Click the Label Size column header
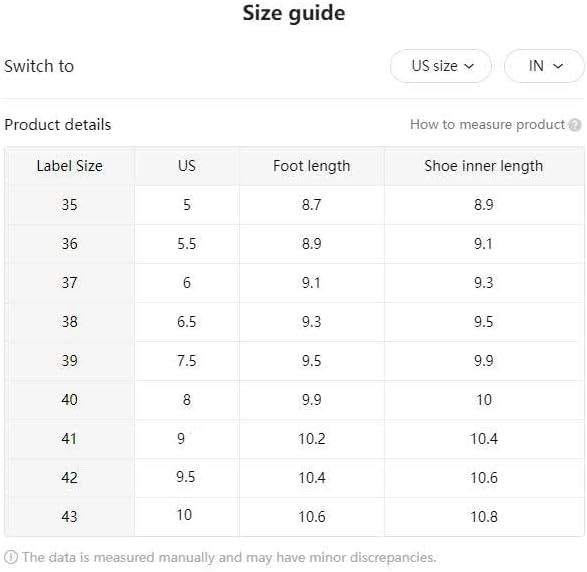 (70, 166)
